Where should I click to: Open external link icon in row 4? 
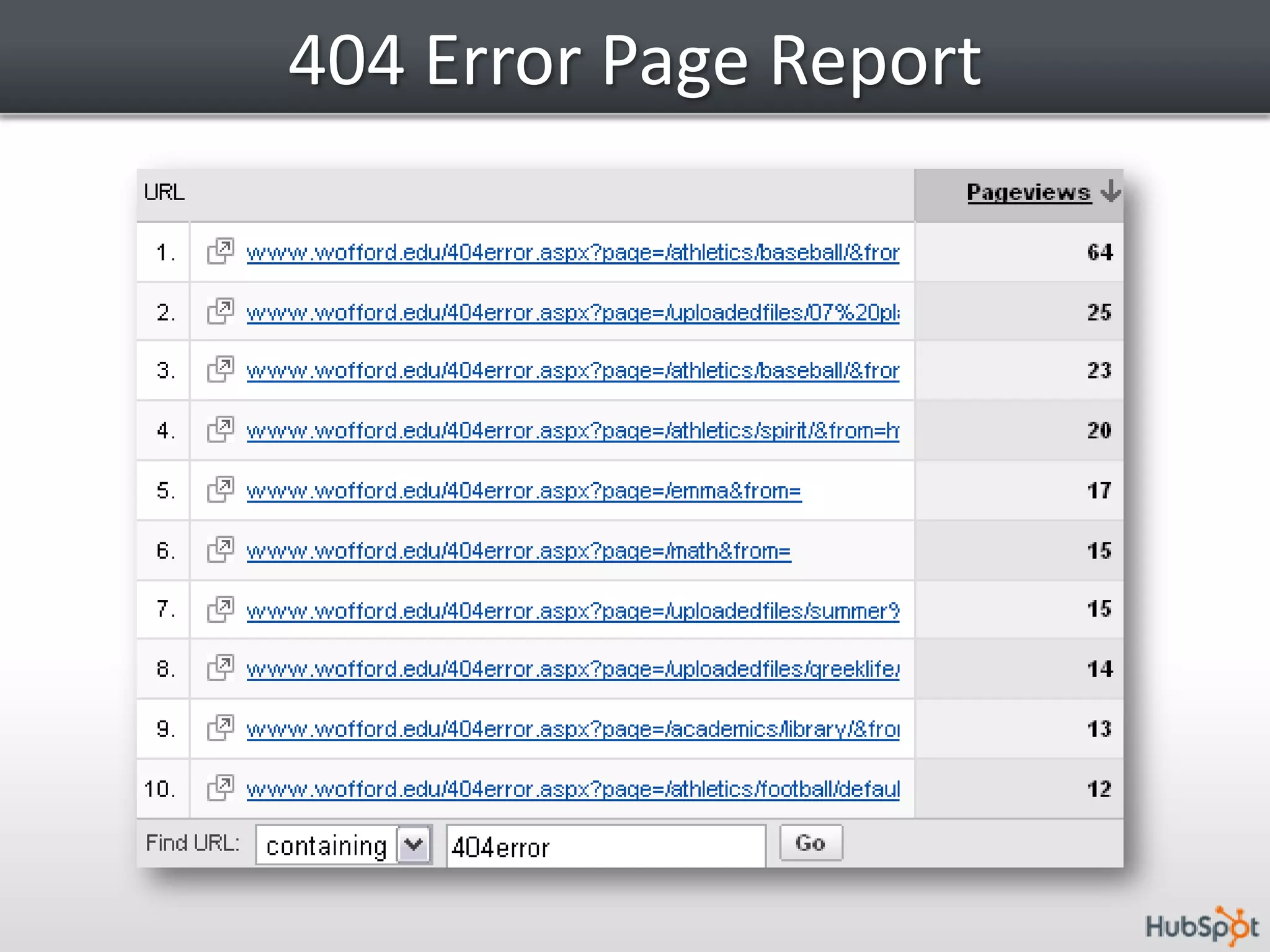pos(220,429)
